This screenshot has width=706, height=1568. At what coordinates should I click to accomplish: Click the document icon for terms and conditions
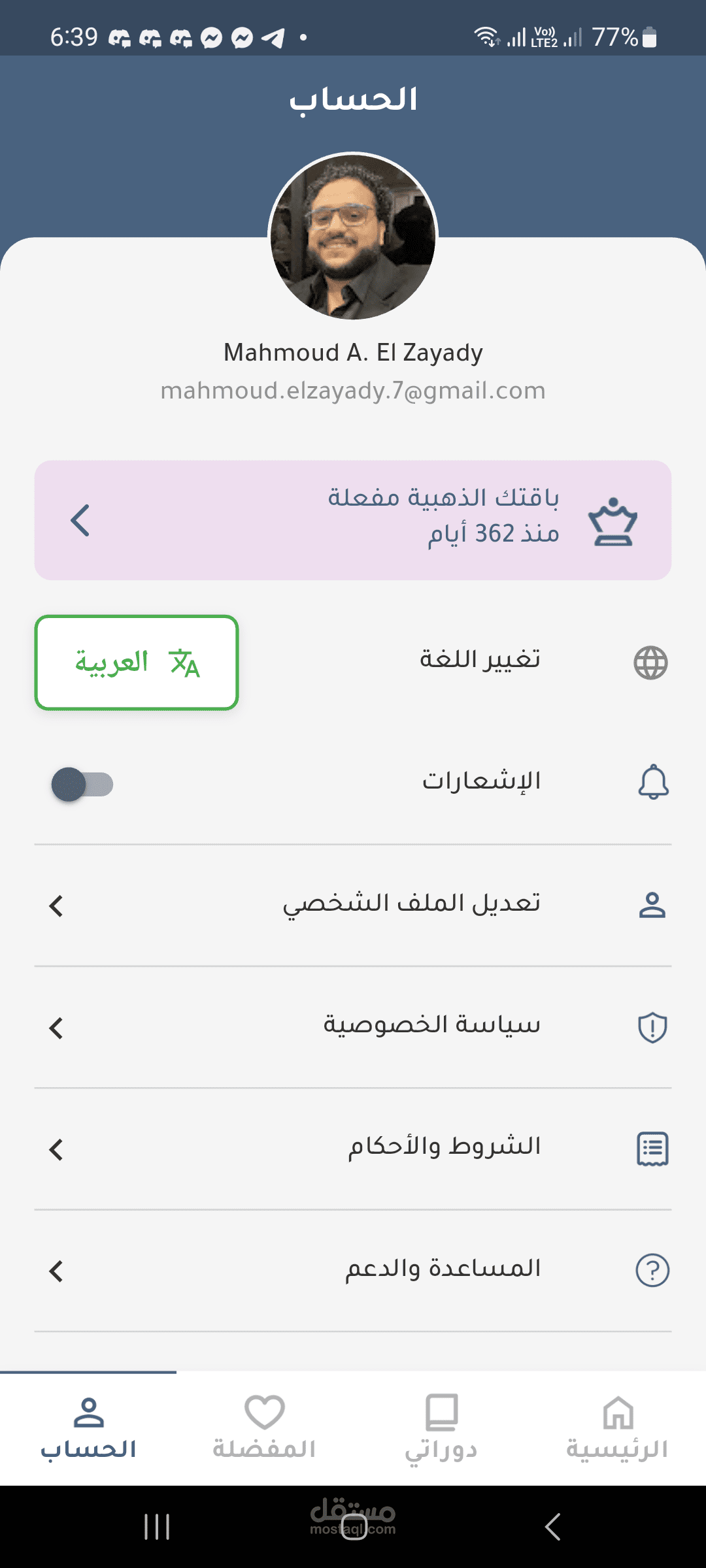click(652, 1149)
